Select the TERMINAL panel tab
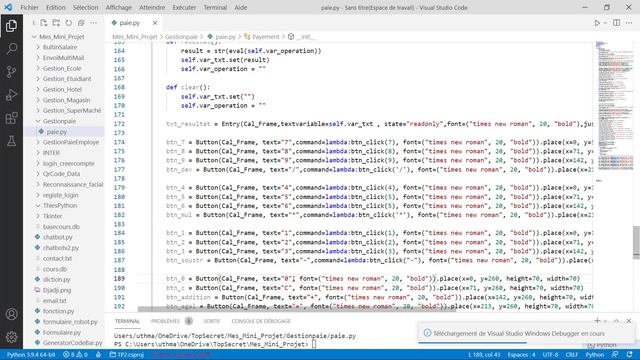This screenshot has width=640, height=360. pos(127,321)
